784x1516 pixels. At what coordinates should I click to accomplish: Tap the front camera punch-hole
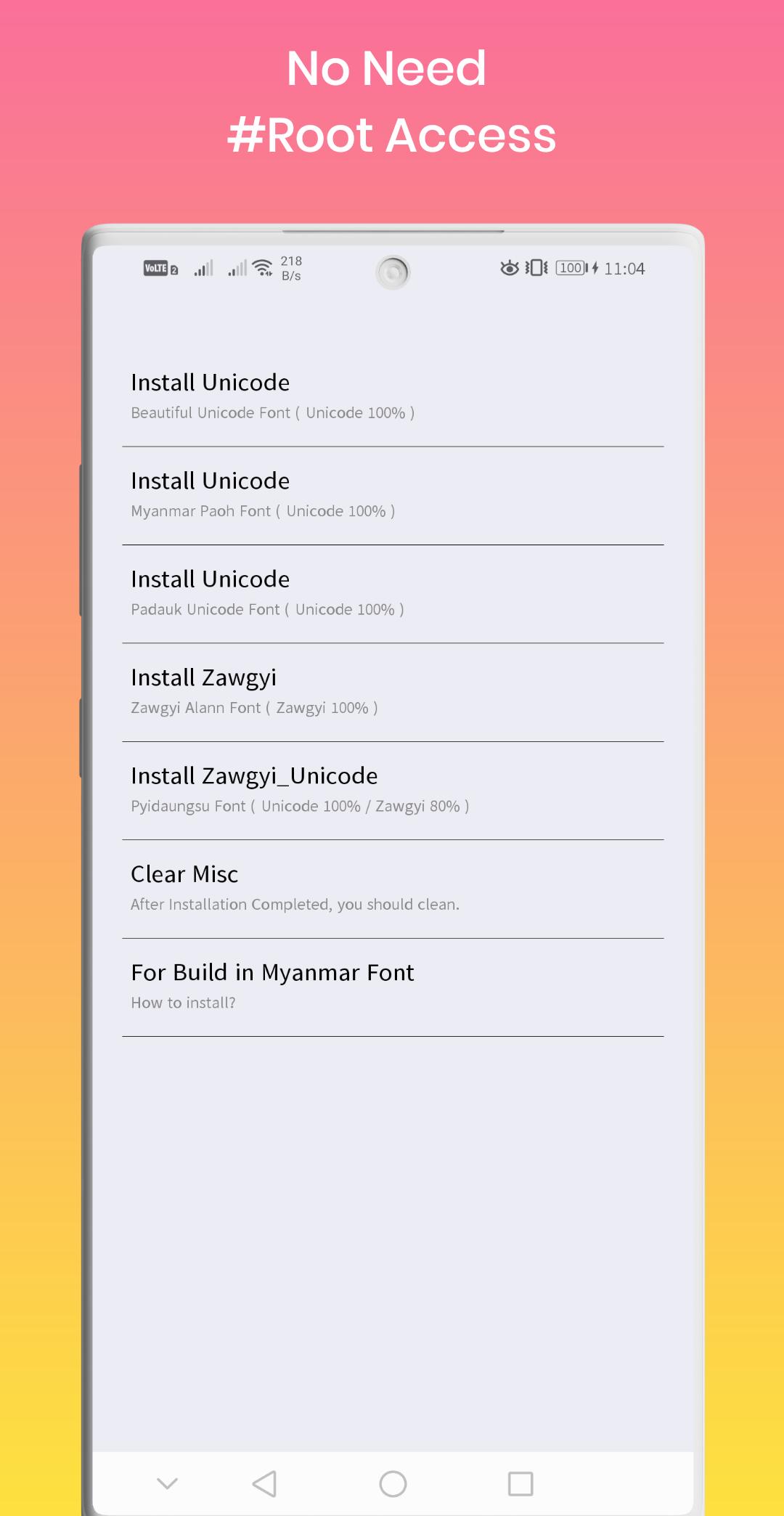click(393, 273)
